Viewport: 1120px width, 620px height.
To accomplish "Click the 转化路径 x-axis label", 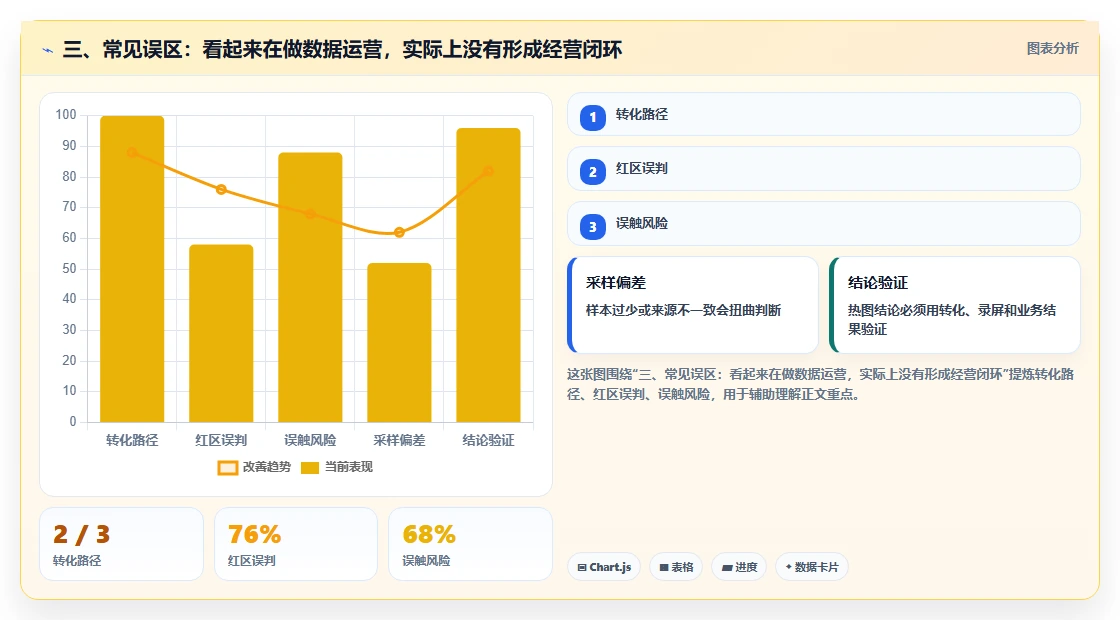I will (132, 441).
